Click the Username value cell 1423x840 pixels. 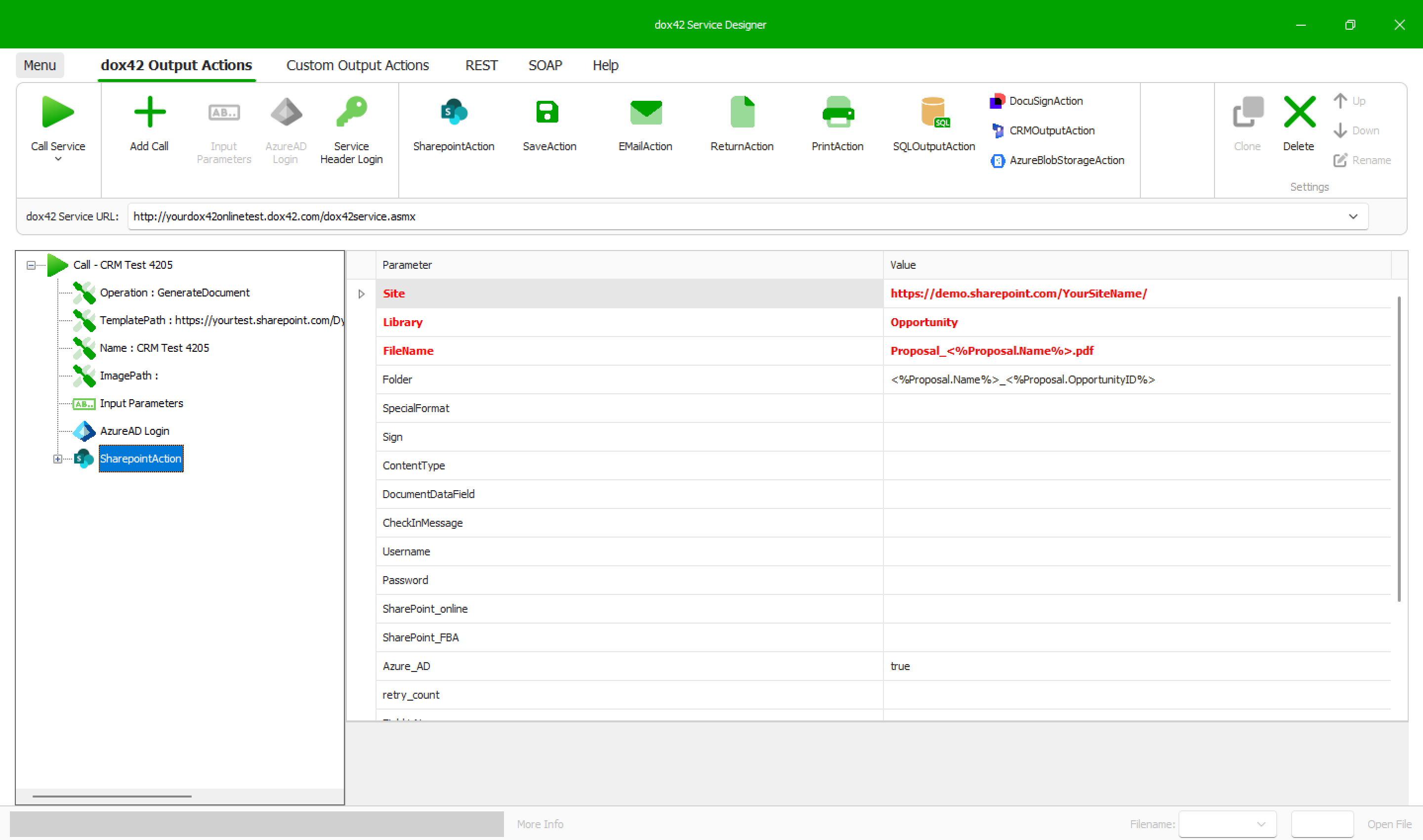point(1136,552)
